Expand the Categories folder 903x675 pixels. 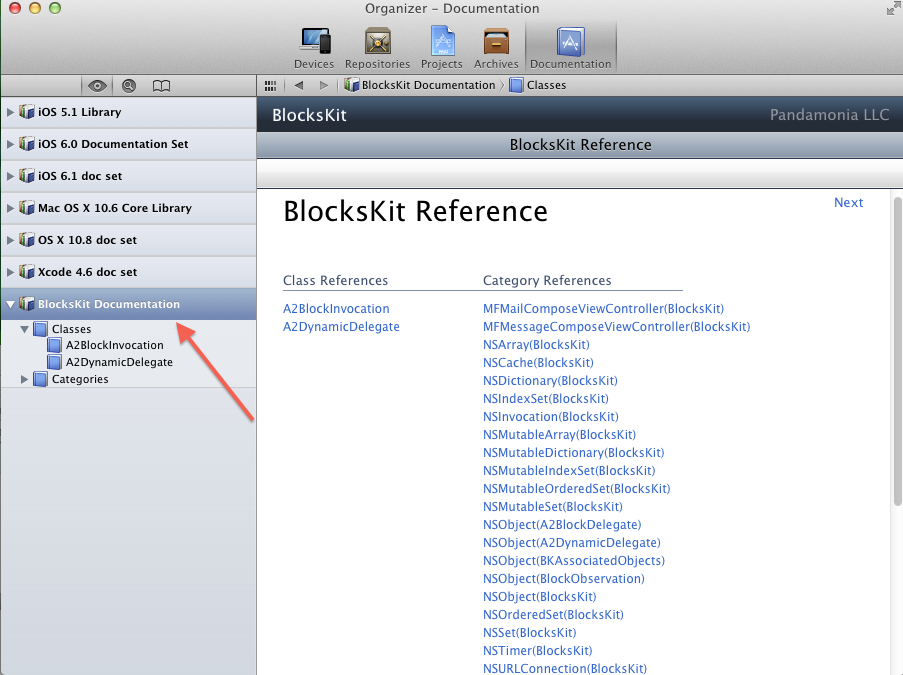coord(24,379)
